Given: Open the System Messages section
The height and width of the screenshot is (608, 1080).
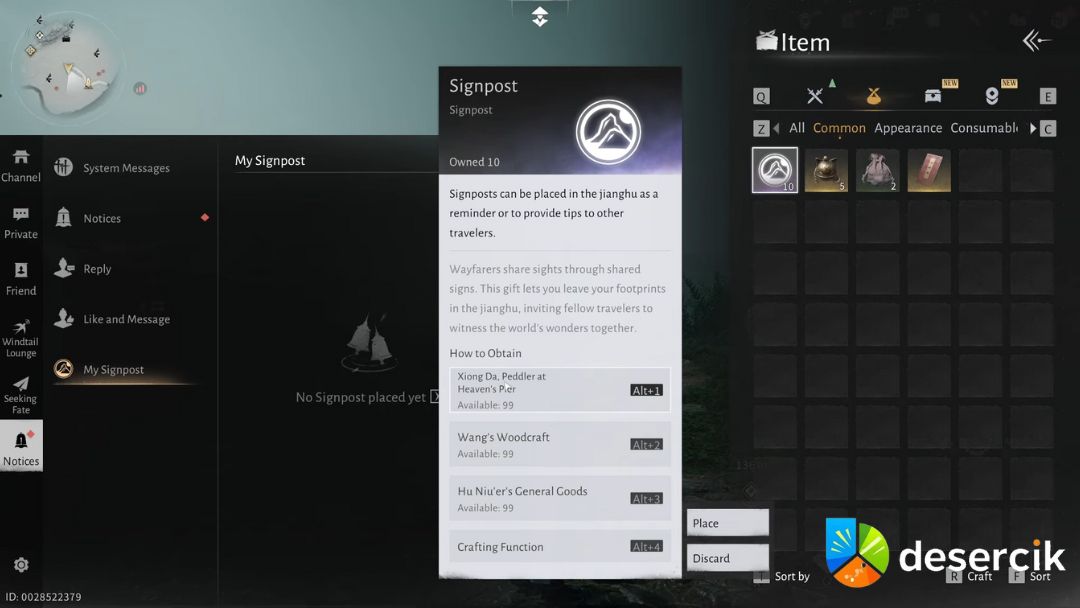Looking at the screenshot, I should (x=126, y=168).
